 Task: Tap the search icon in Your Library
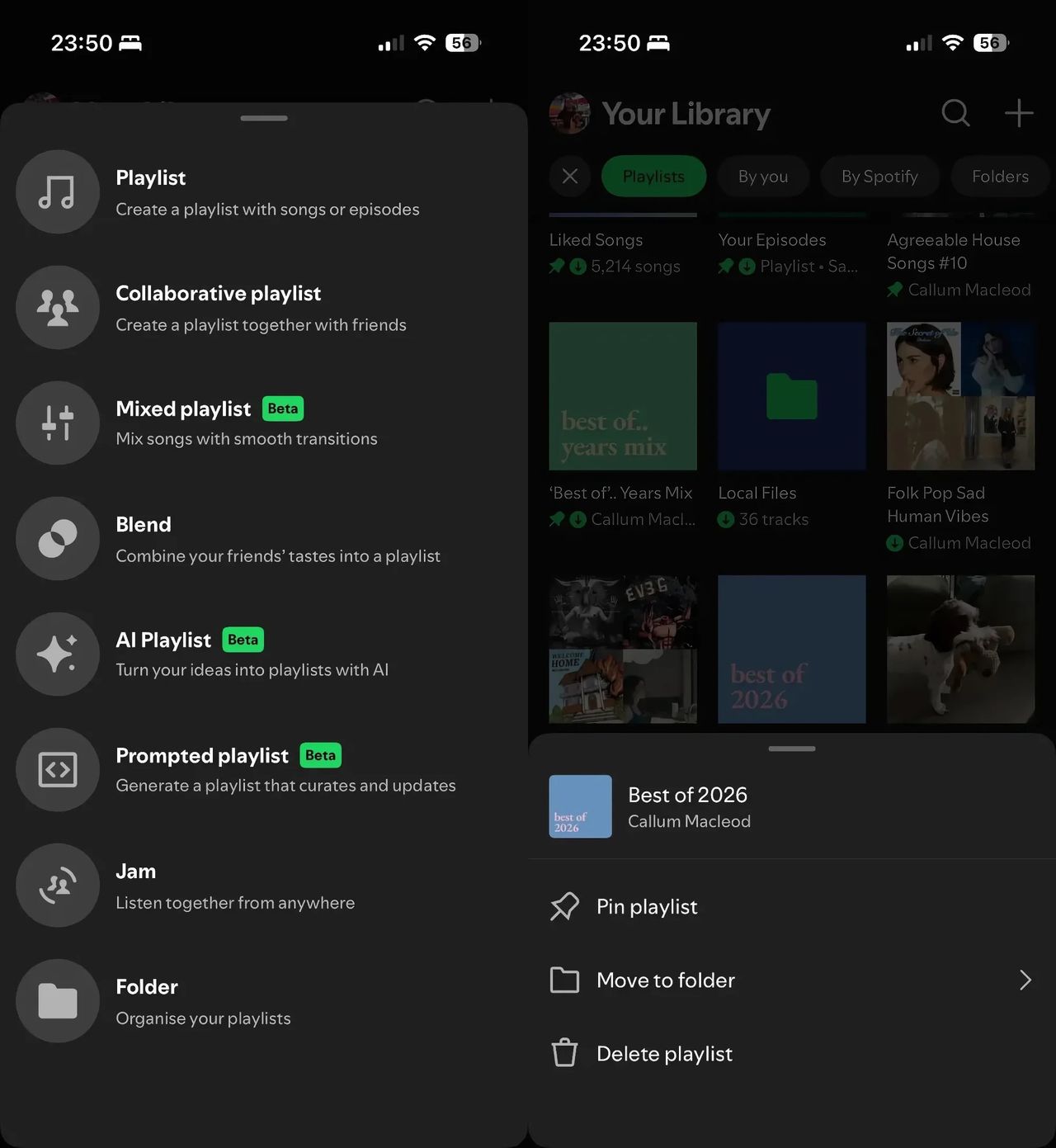[955, 113]
